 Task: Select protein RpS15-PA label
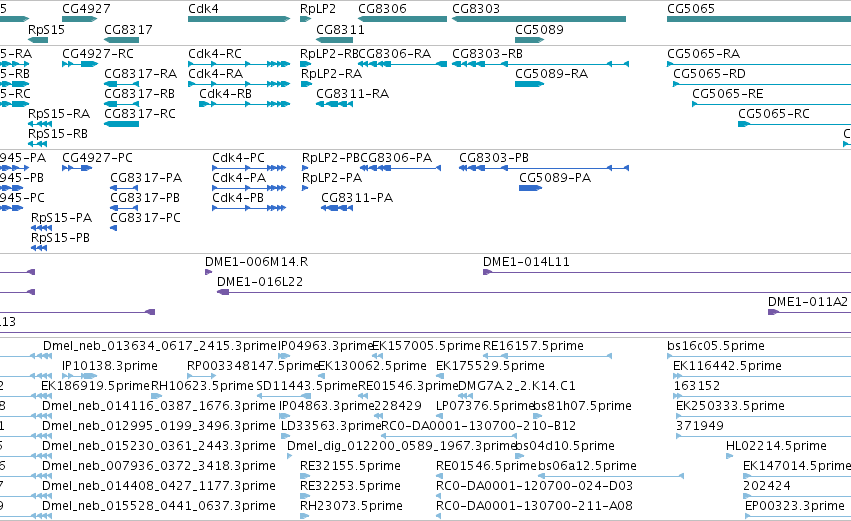61,218
